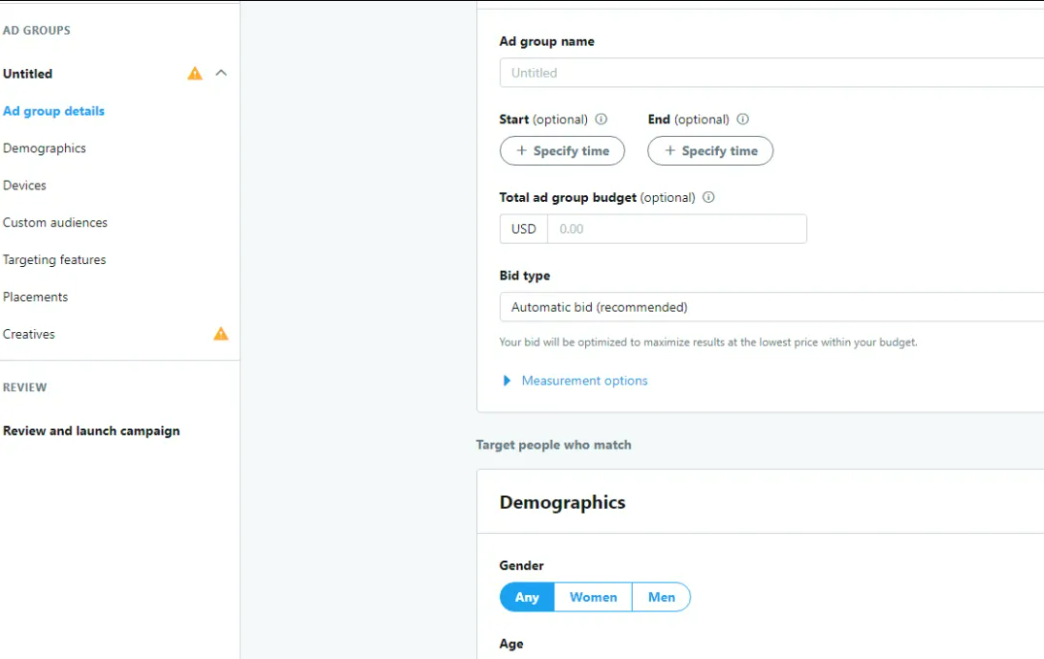Open Custom audiences in the sidebar
The image size is (1044, 659).
[55, 222]
